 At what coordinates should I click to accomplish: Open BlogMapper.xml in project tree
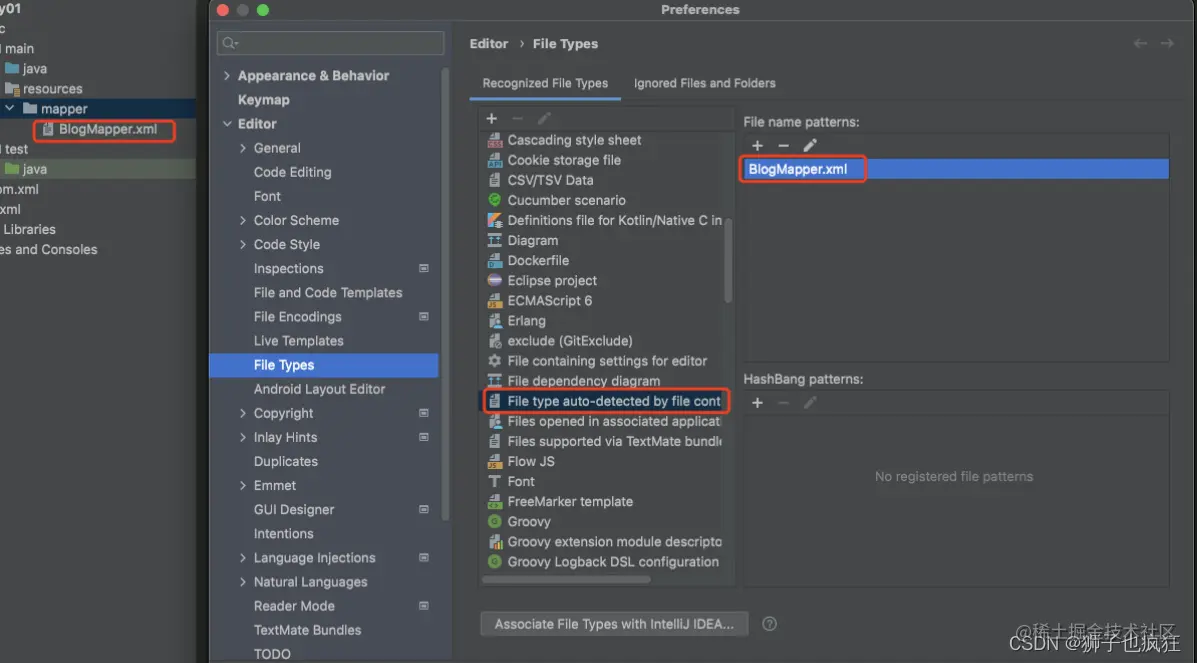tap(108, 129)
